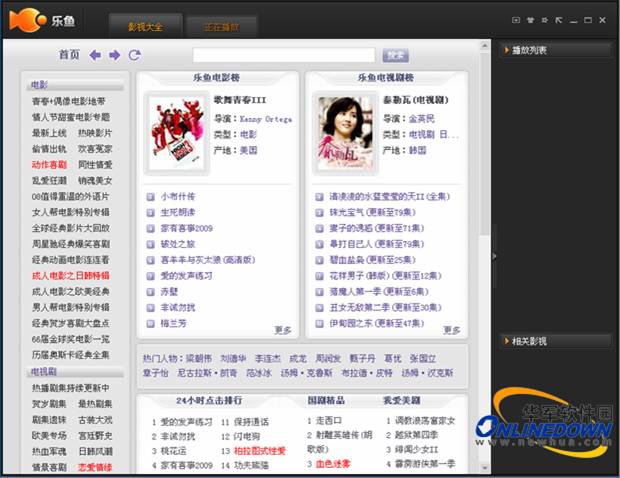Screen dimensions: 620x478
Task: Click director link 金英民
Action: [x=422, y=119]
